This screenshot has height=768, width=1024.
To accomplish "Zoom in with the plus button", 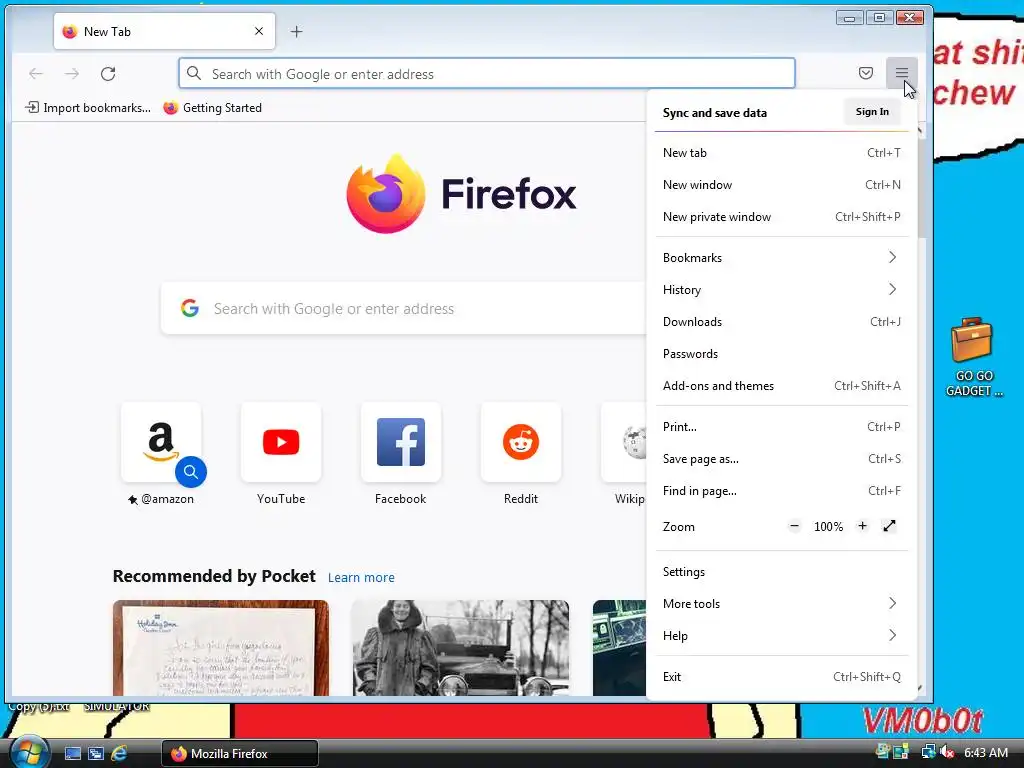I will pyautogui.click(x=862, y=526).
